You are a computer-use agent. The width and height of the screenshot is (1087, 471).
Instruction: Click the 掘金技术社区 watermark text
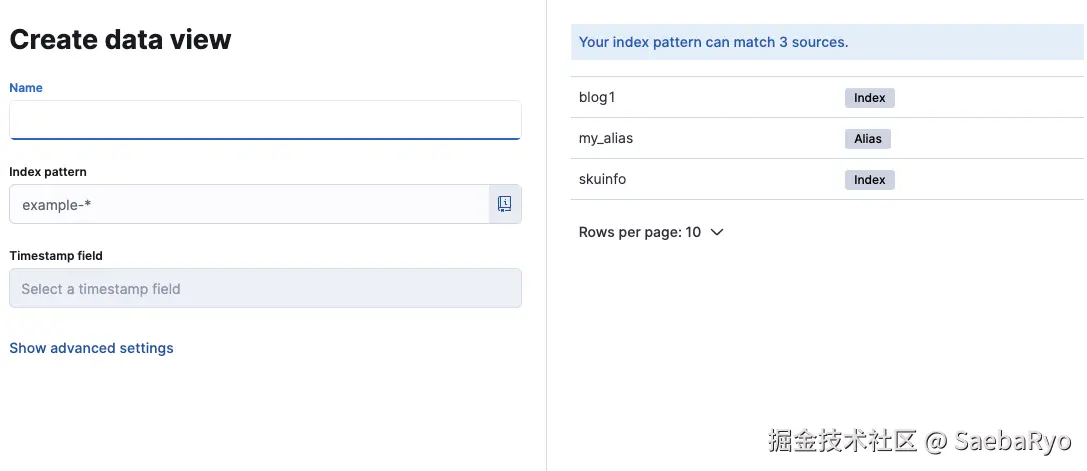tap(842, 440)
